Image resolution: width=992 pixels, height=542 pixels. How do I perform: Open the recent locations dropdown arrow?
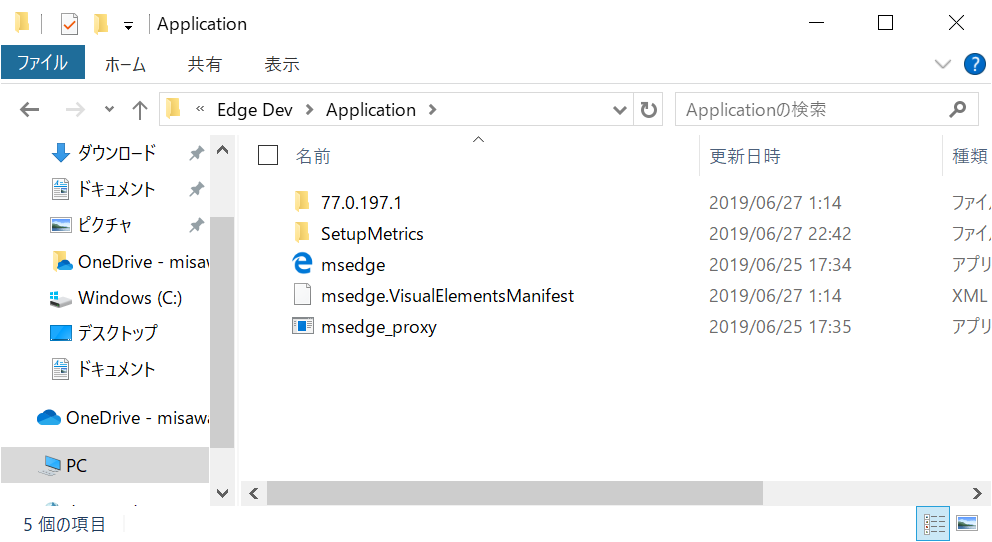[109, 110]
